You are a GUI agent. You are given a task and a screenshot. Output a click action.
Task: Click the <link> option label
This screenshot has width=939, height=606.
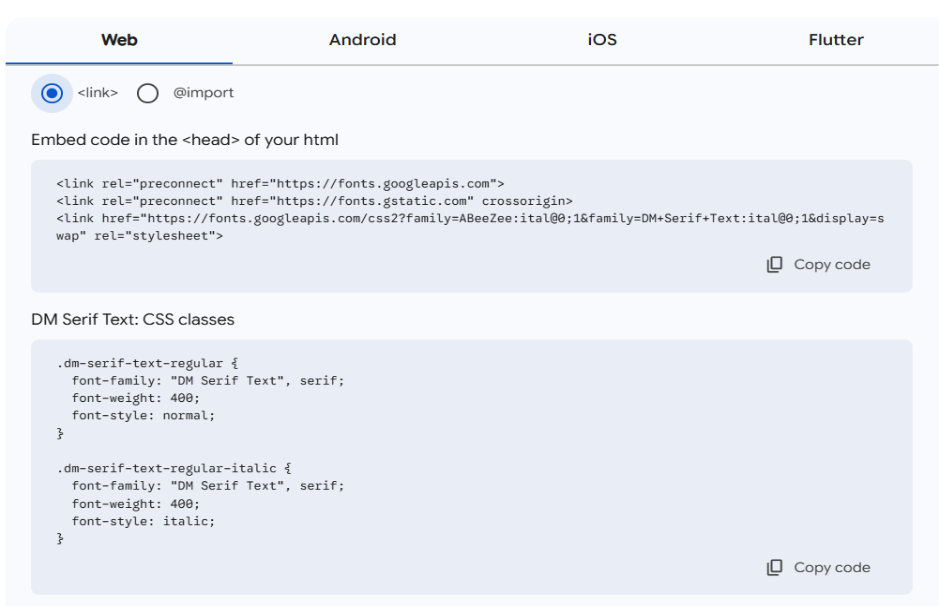[x=98, y=93]
